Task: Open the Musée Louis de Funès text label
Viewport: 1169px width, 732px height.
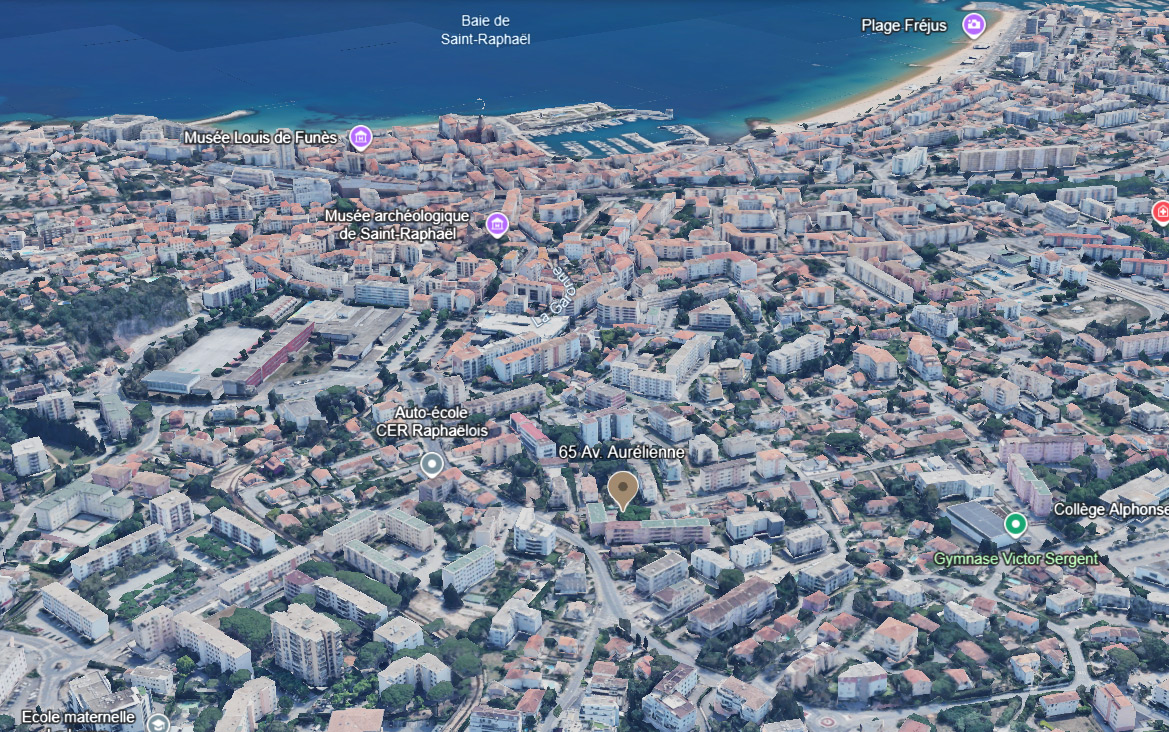Action: pyautogui.click(x=264, y=137)
